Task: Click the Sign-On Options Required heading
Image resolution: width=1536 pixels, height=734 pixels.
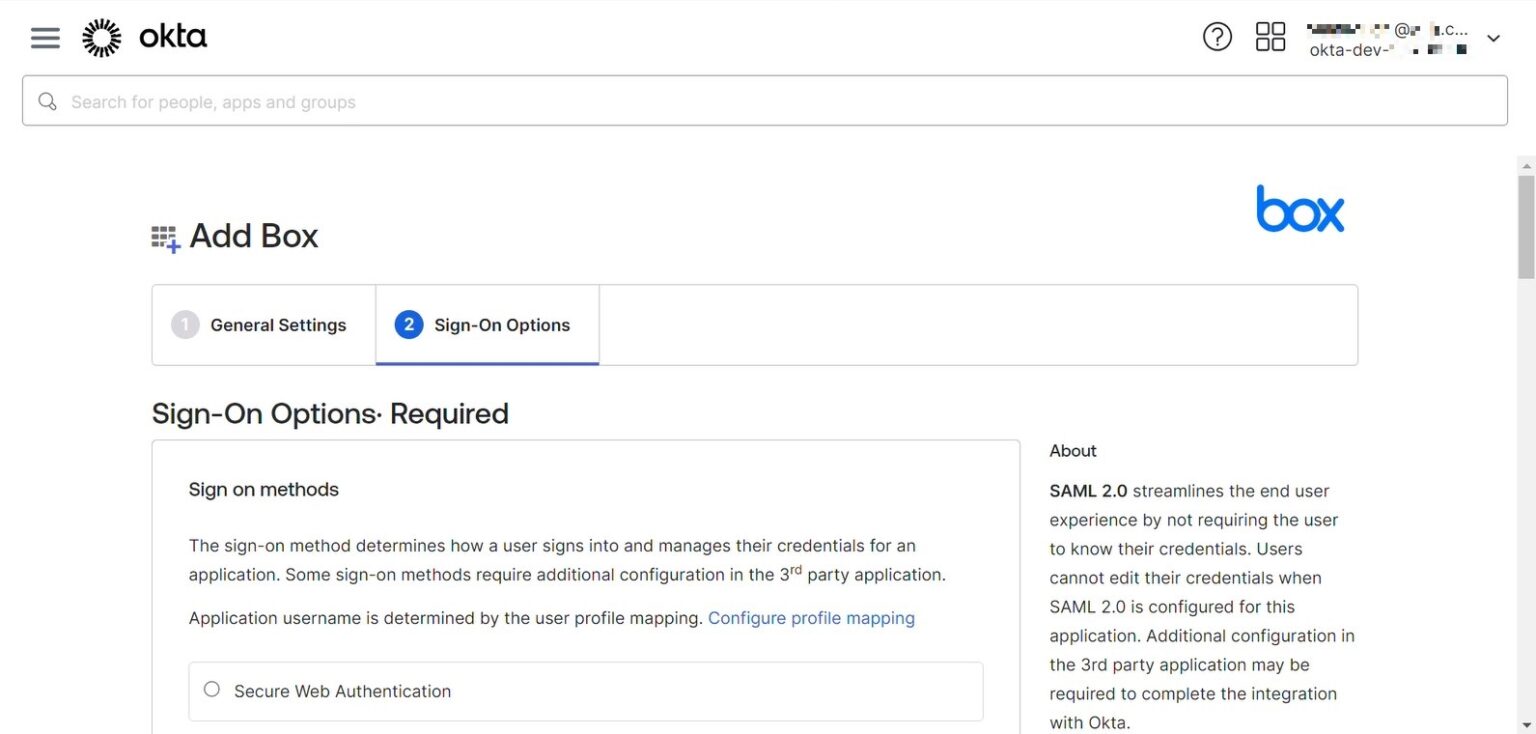Action: tap(330, 414)
